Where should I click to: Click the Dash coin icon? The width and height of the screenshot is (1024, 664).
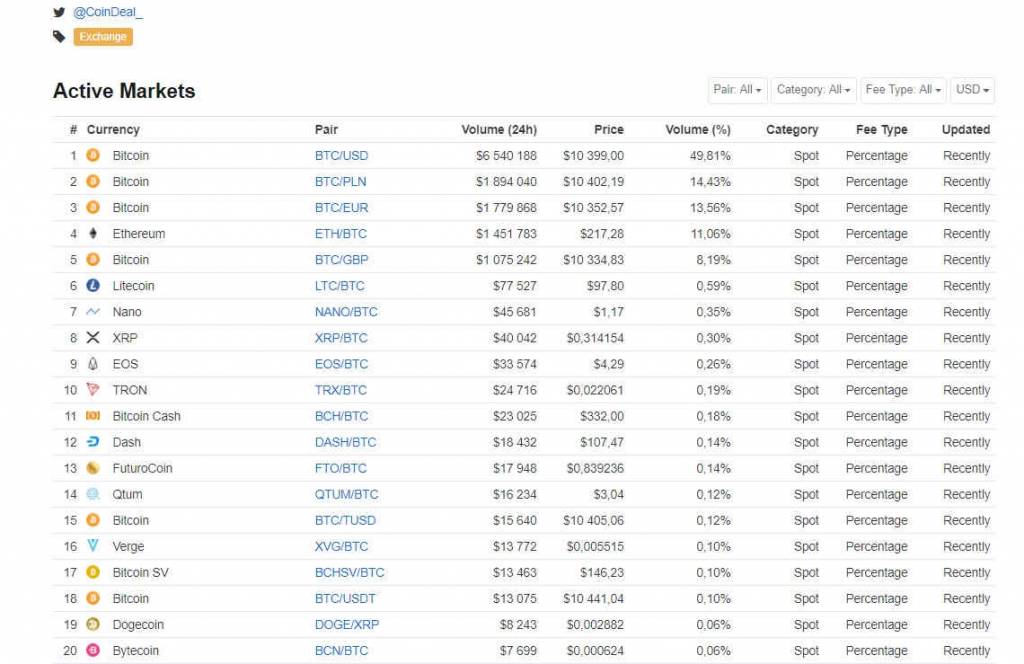tap(93, 442)
